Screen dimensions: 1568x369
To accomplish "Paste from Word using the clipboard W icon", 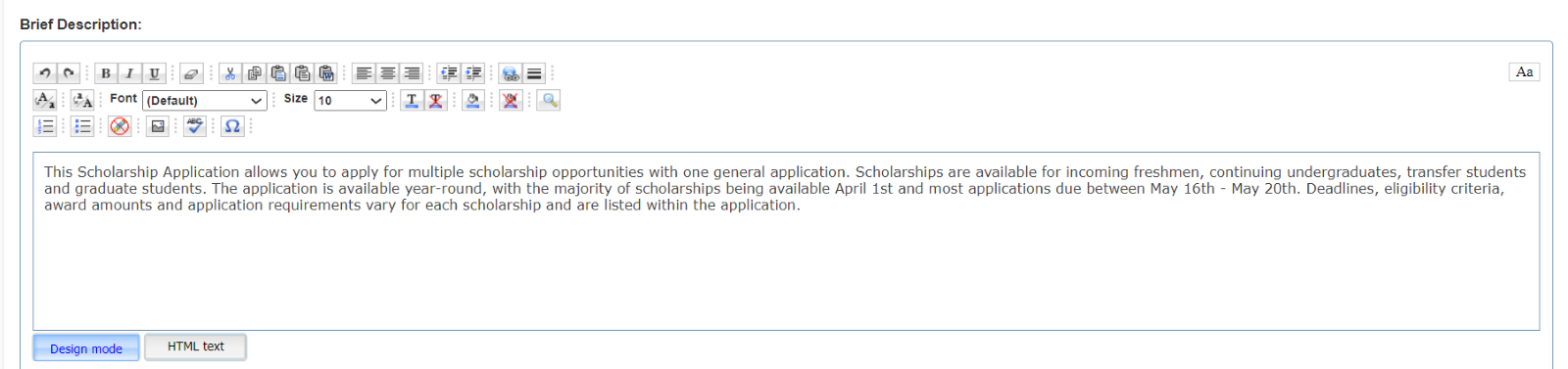I will tap(326, 73).
